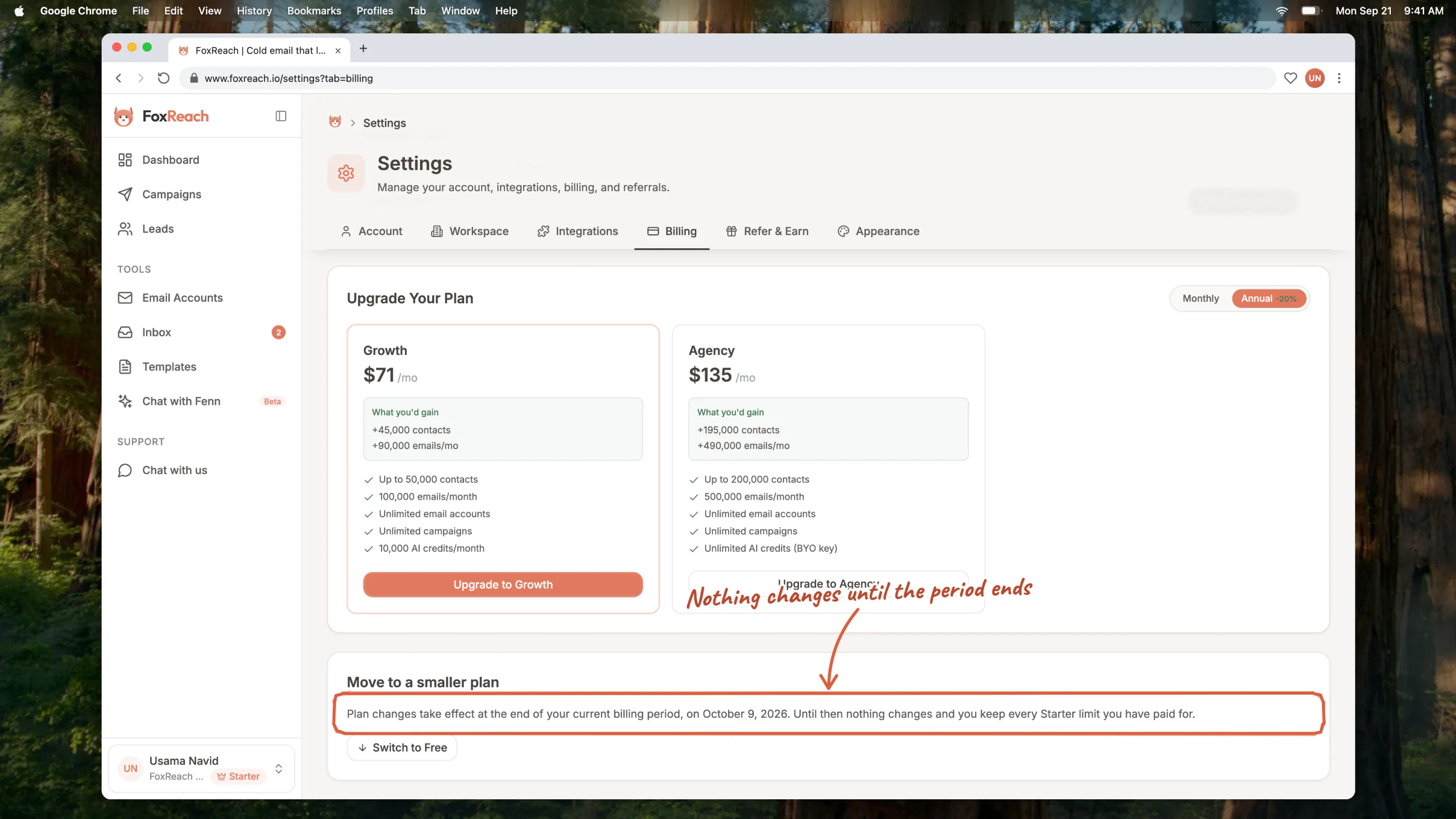Close the FoxReach browser tab
This screenshot has width=1456, height=819.
point(338,51)
